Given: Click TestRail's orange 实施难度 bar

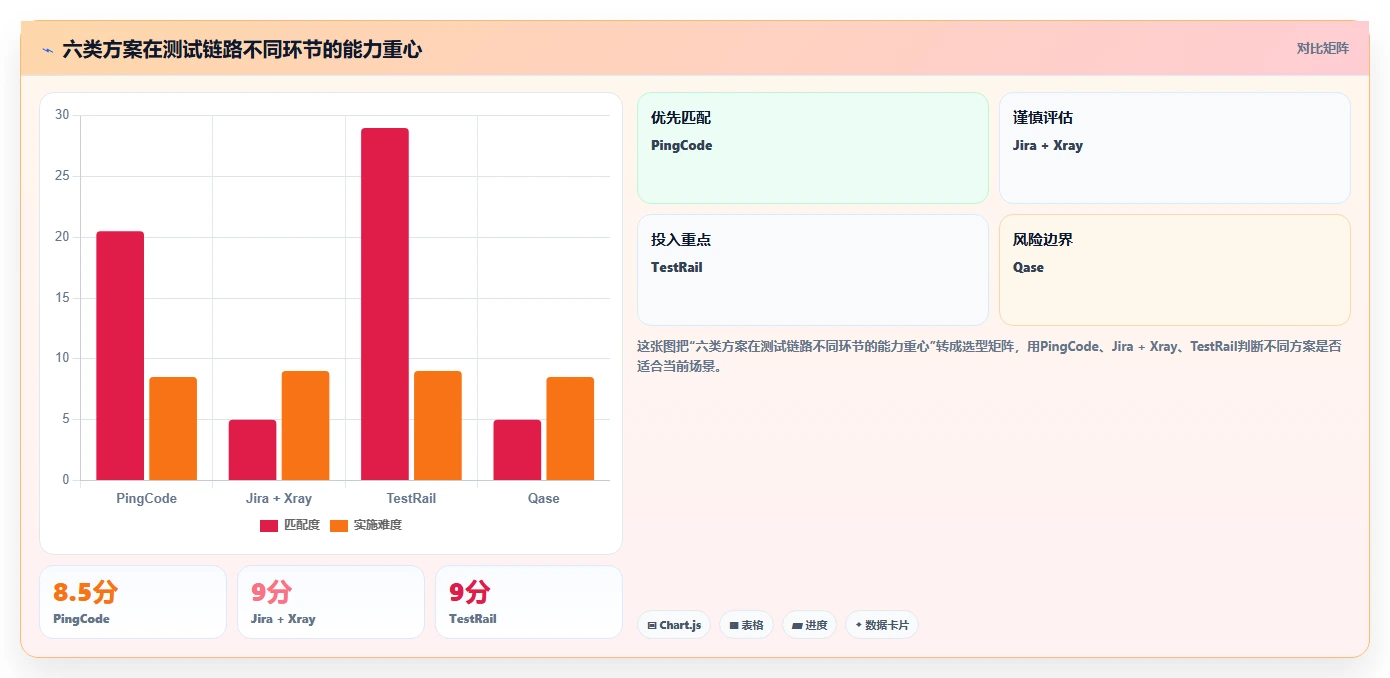Looking at the screenshot, I should point(438,425).
